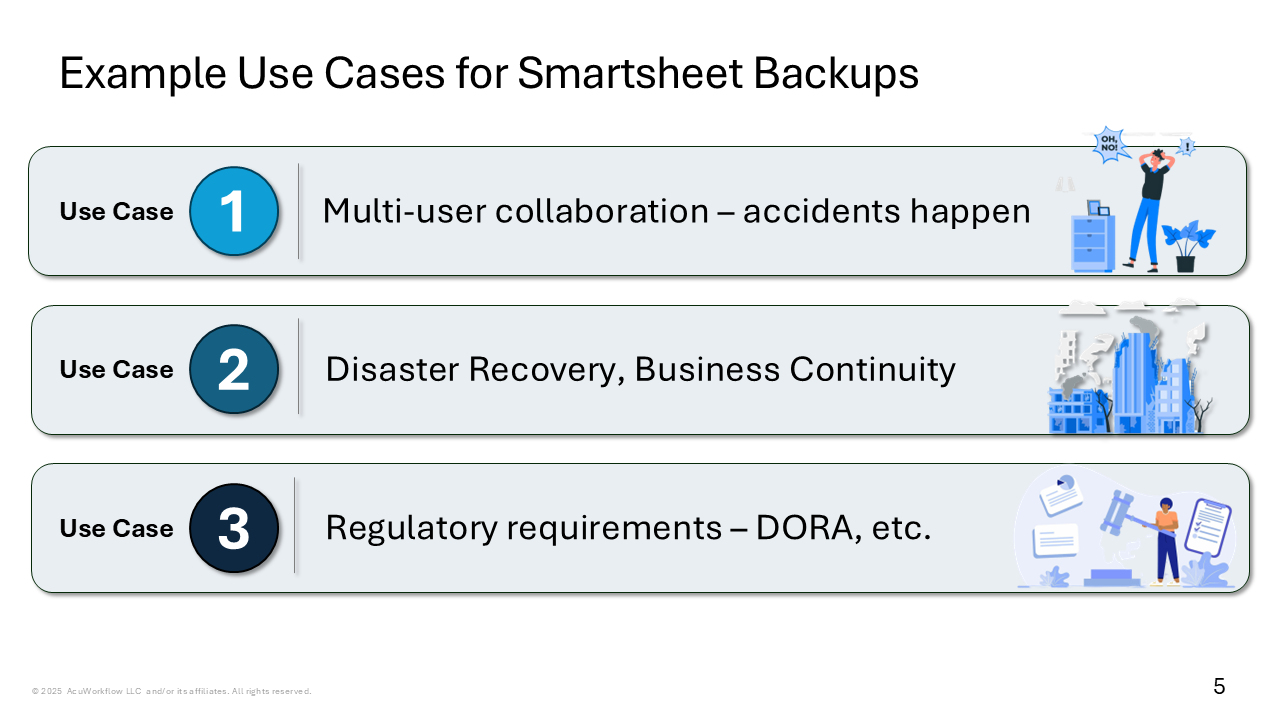Click the dark navy number 3 circle

click(234, 528)
